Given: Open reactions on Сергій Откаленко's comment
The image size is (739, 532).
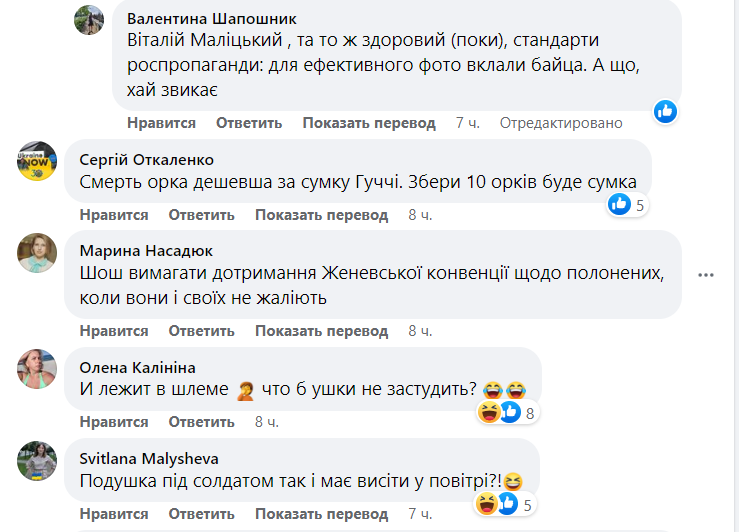Looking at the screenshot, I should point(627,205).
